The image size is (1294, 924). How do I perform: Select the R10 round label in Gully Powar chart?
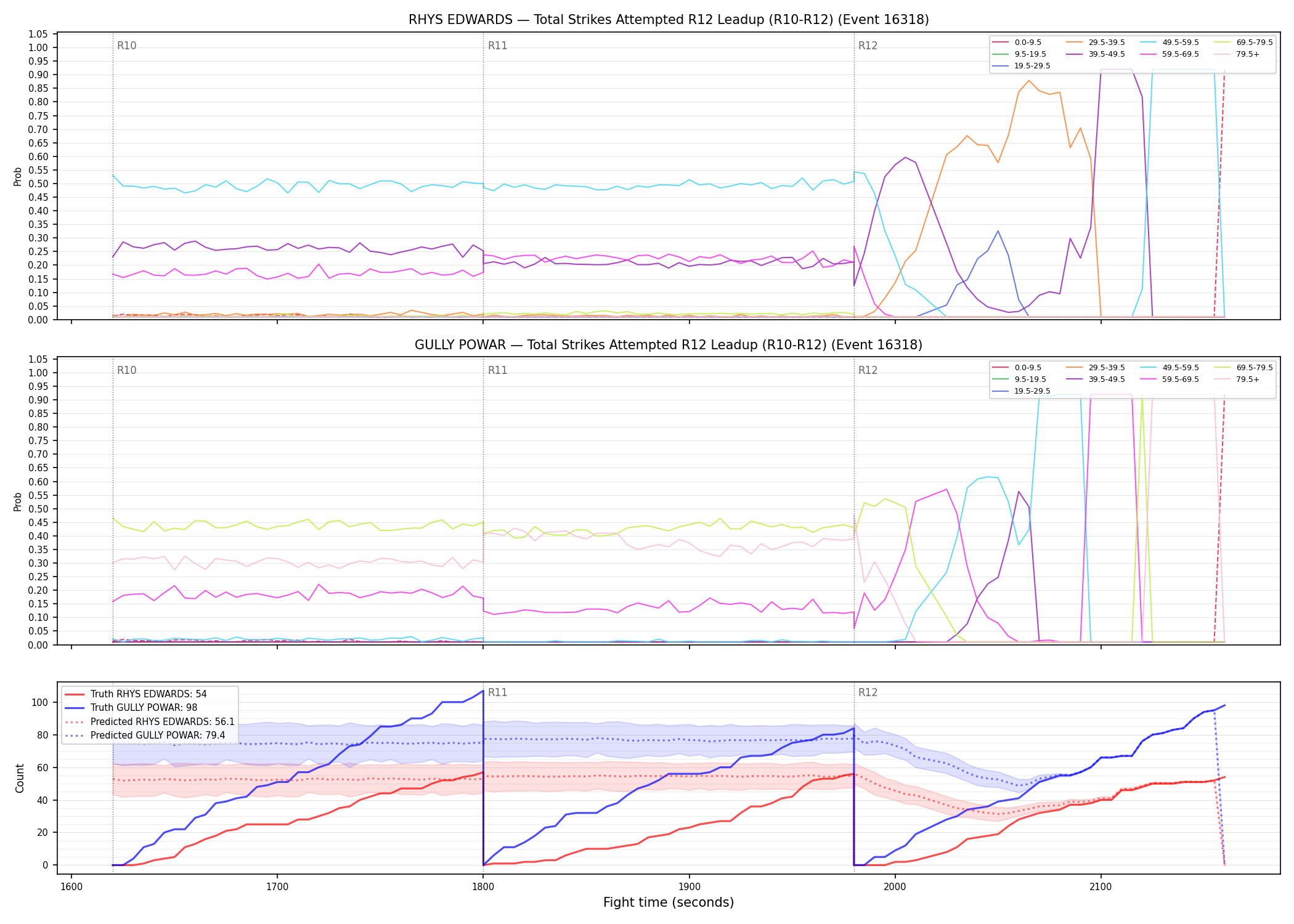click(x=127, y=370)
